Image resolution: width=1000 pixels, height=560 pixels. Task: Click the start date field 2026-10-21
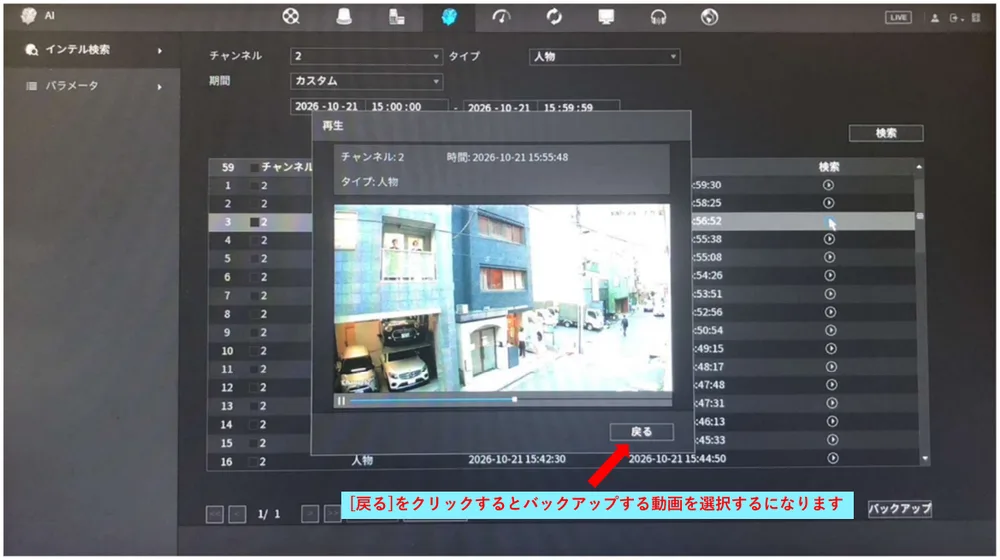point(327,107)
